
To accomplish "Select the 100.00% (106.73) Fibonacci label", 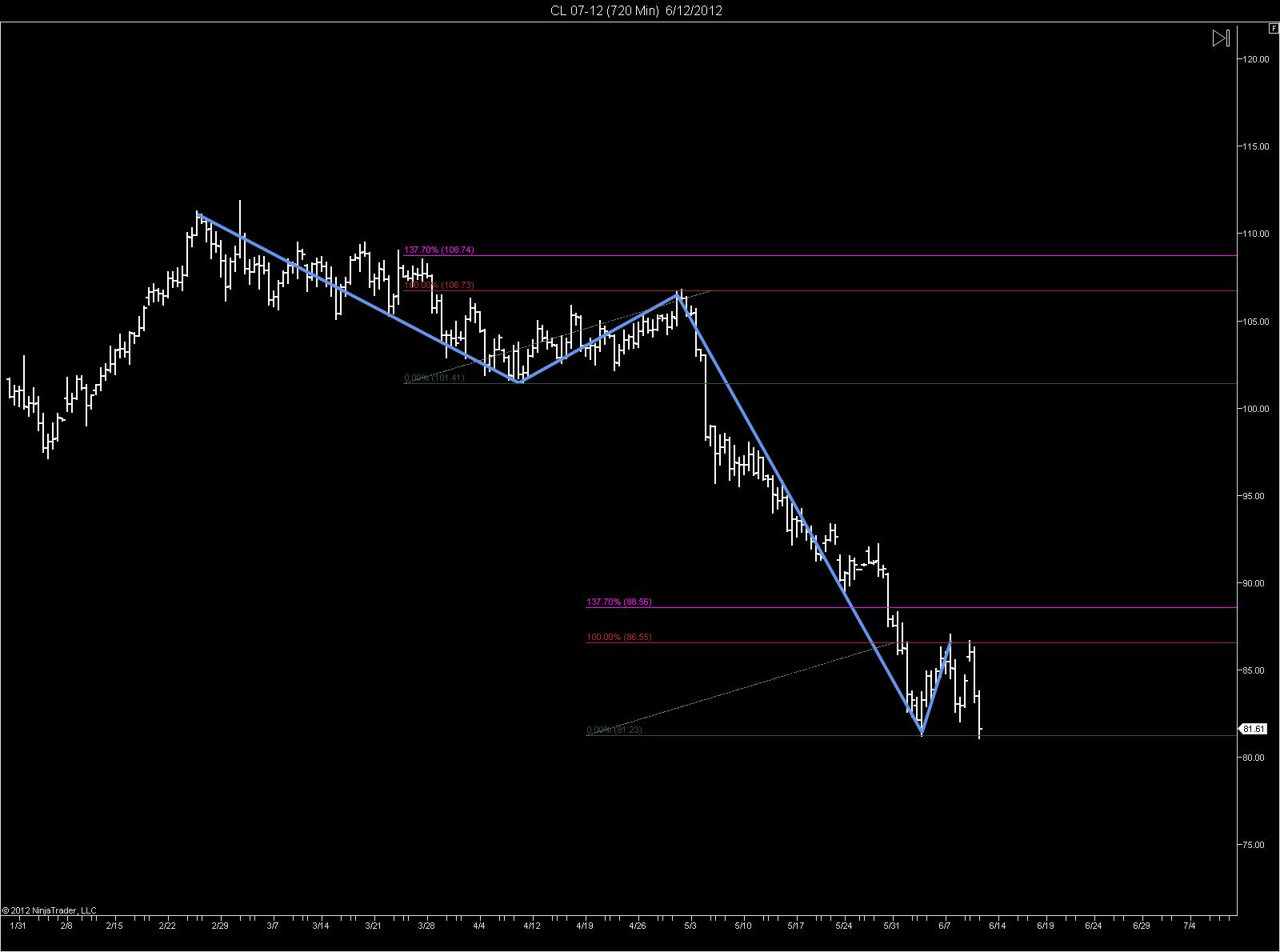I will 438,285.
